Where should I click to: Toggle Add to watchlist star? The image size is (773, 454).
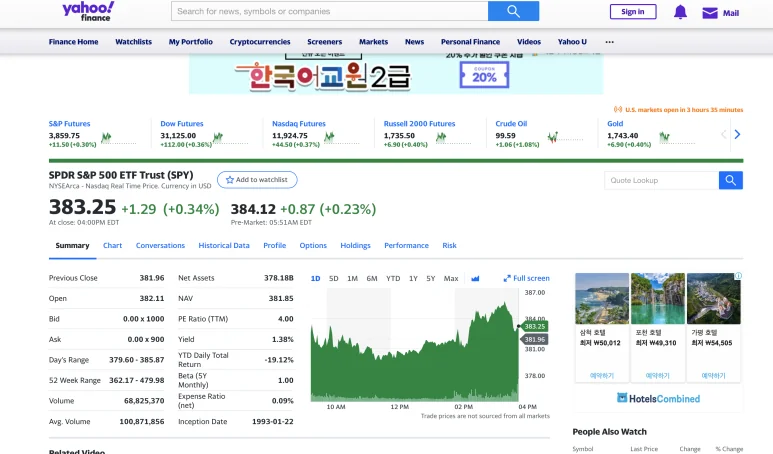(x=230, y=180)
